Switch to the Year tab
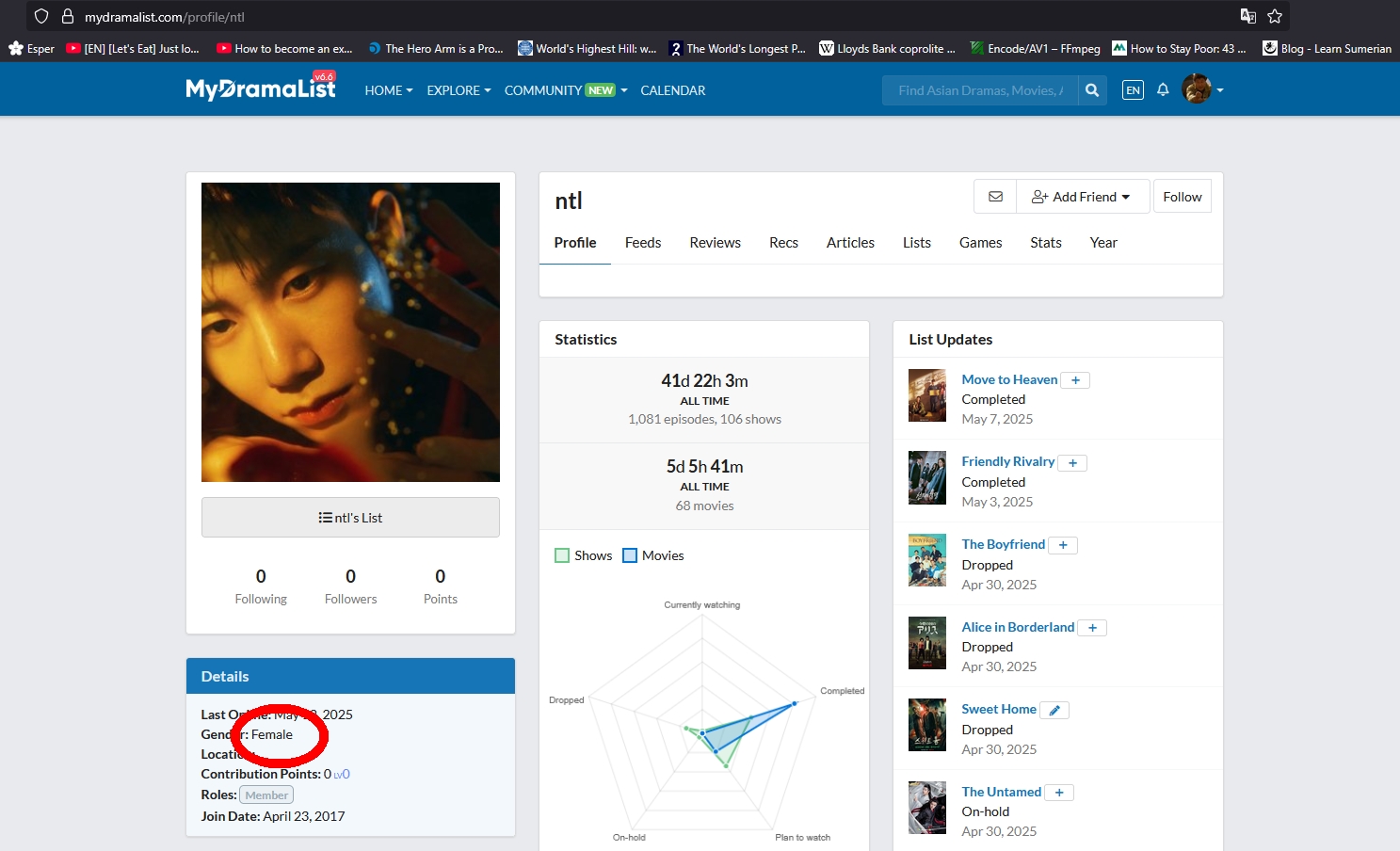The height and width of the screenshot is (851, 1400). coord(1103,243)
